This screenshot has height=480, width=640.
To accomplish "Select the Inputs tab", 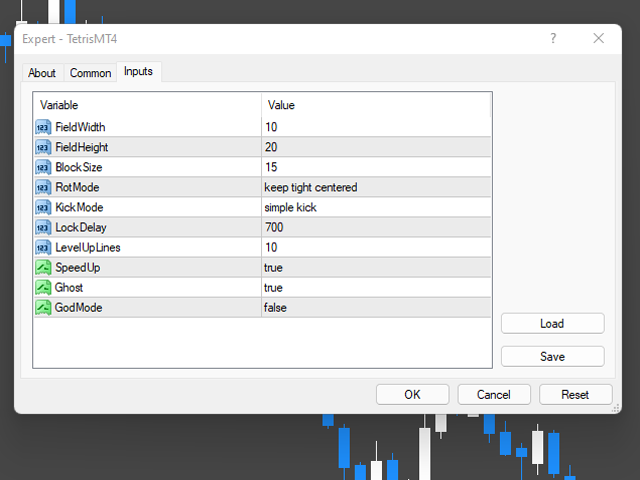I will (x=138, y=71).
